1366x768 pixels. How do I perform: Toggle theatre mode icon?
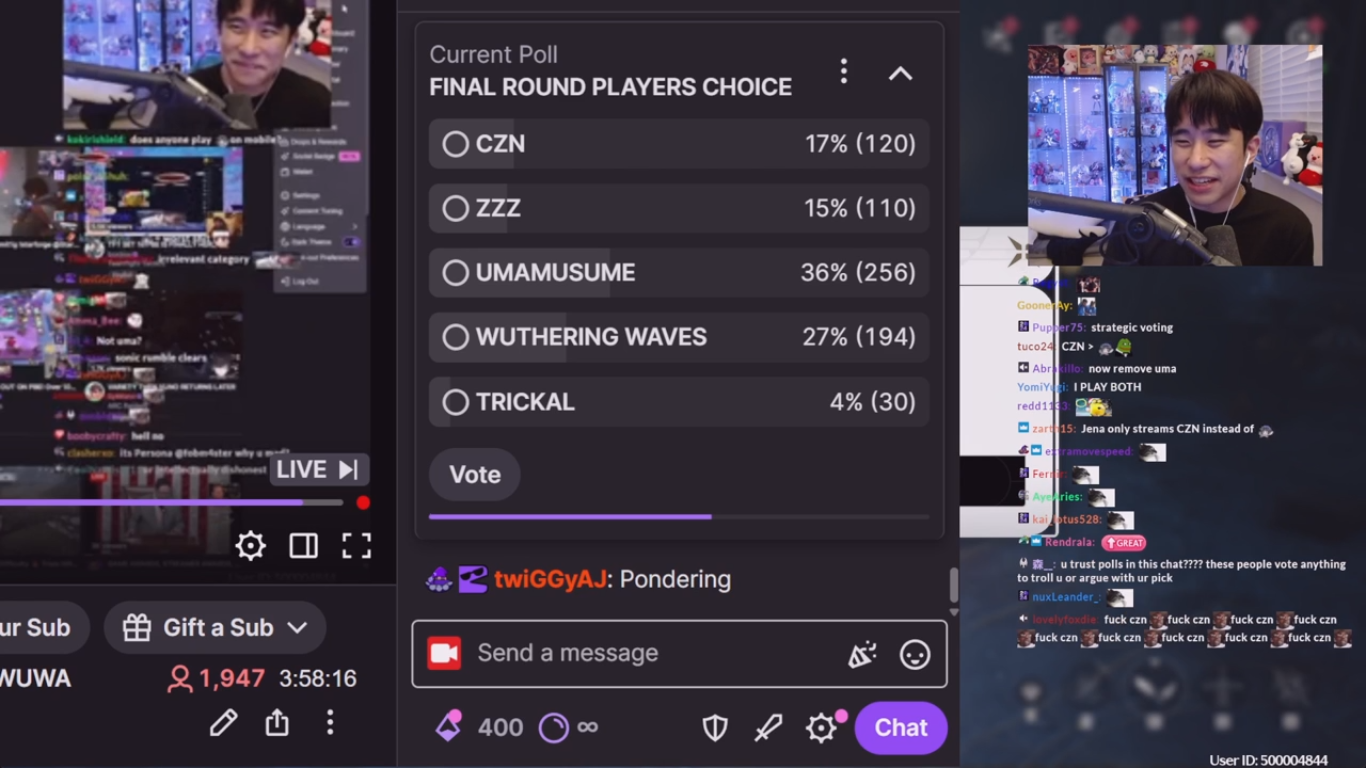coord(304,545)
